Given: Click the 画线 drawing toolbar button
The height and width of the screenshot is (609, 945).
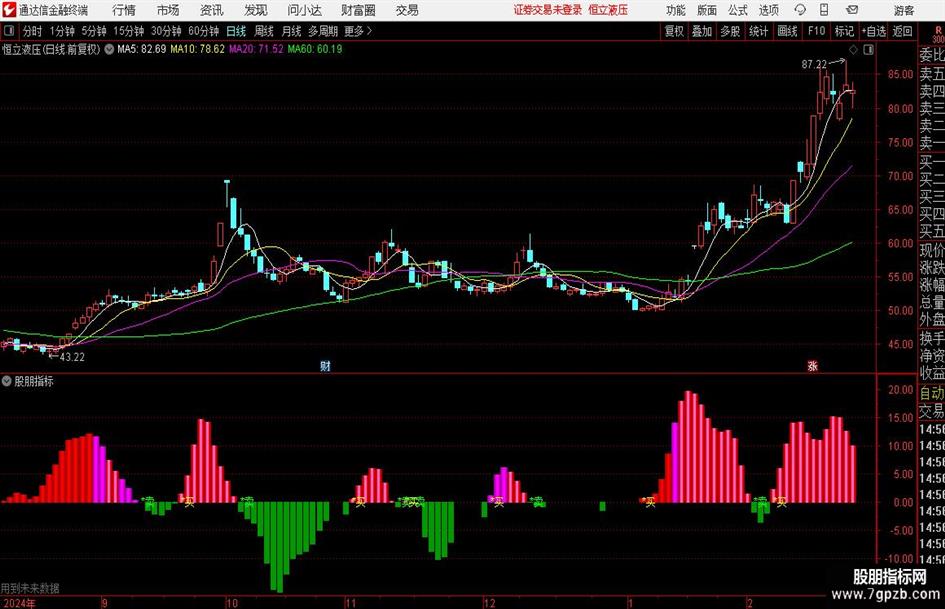Looking at the screenshot, I should coord(787,31).
